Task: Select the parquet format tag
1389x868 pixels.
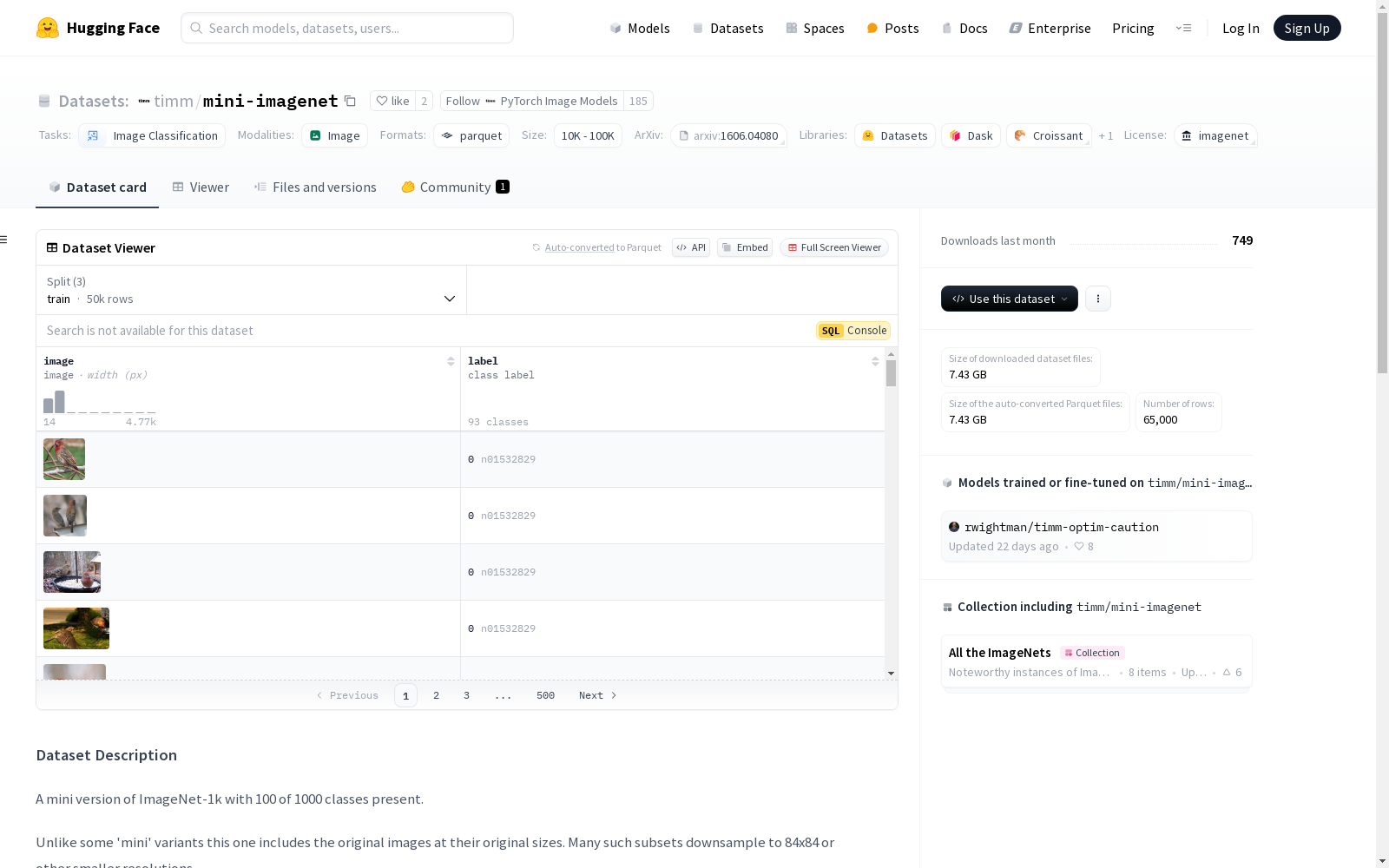Action: 471,135
